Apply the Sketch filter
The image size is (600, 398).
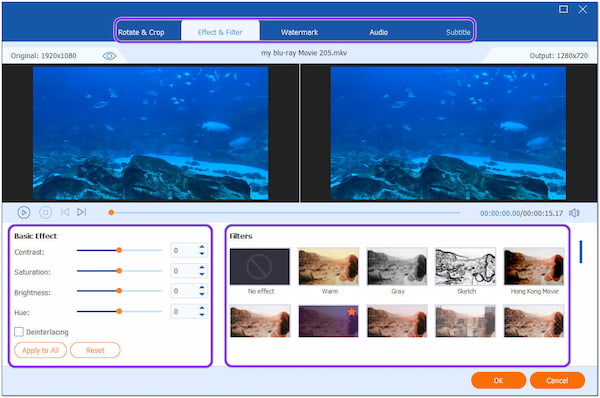coord(465,267)
